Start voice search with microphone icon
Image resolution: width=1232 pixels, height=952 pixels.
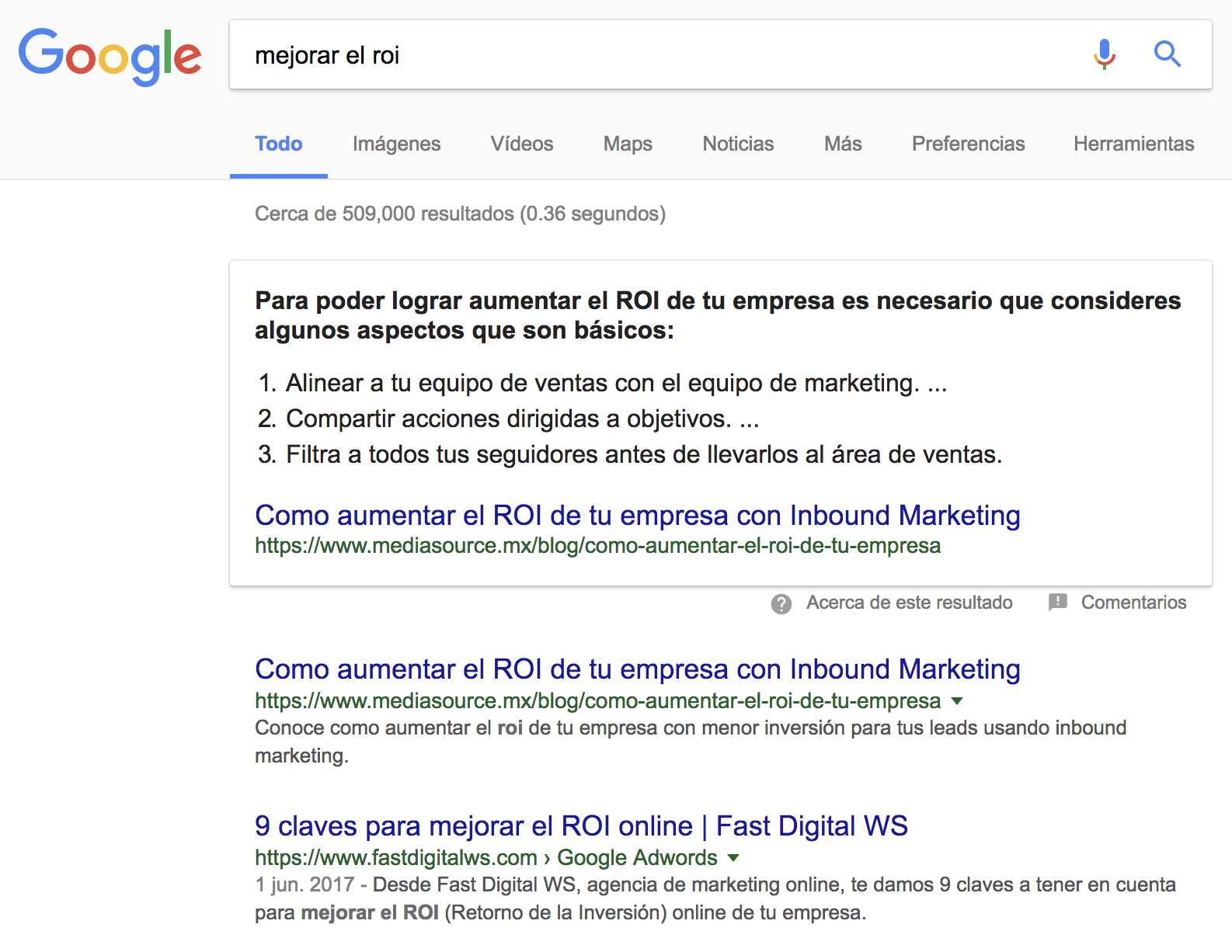(1104, 54)
